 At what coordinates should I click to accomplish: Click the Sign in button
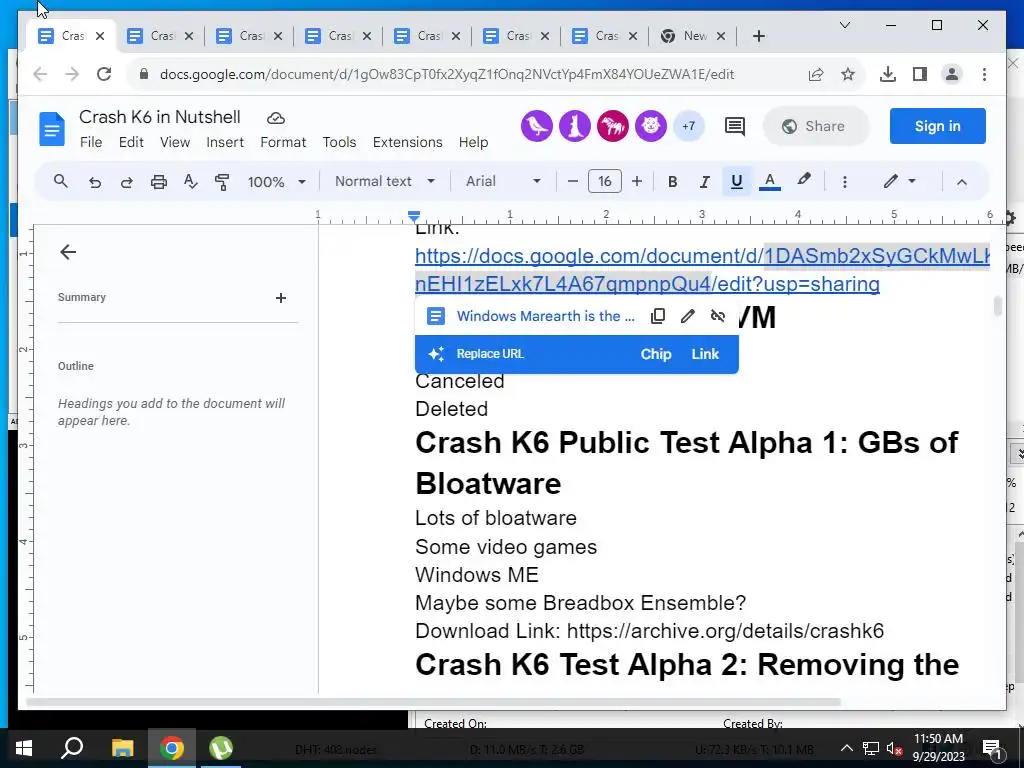937,126
